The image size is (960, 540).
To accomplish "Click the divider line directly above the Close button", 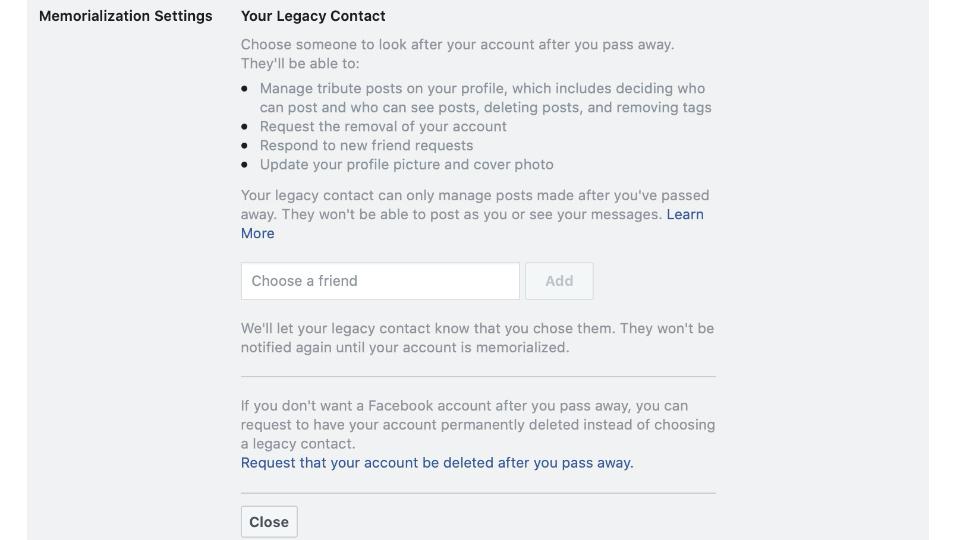I will [x=478, y=493].
